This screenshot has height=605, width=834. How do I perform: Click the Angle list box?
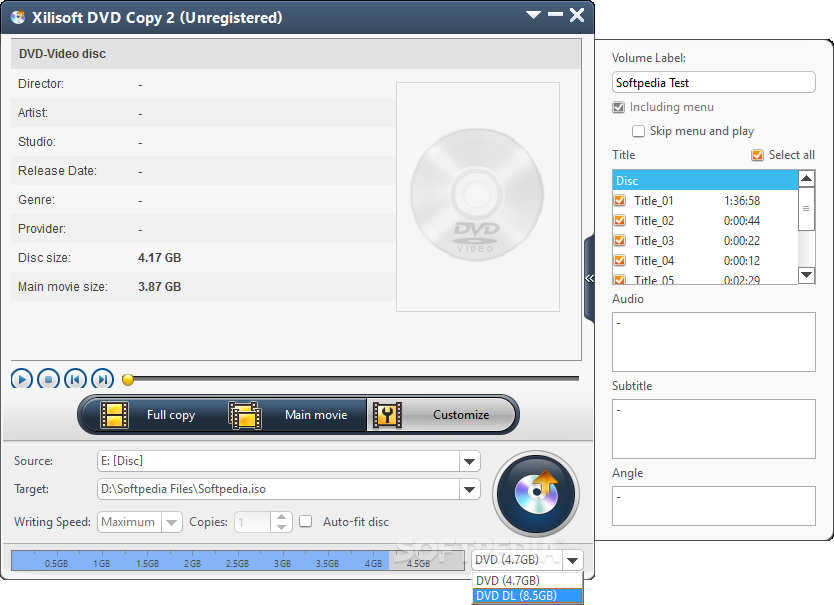pyautogui.click(x=713, y=506)
